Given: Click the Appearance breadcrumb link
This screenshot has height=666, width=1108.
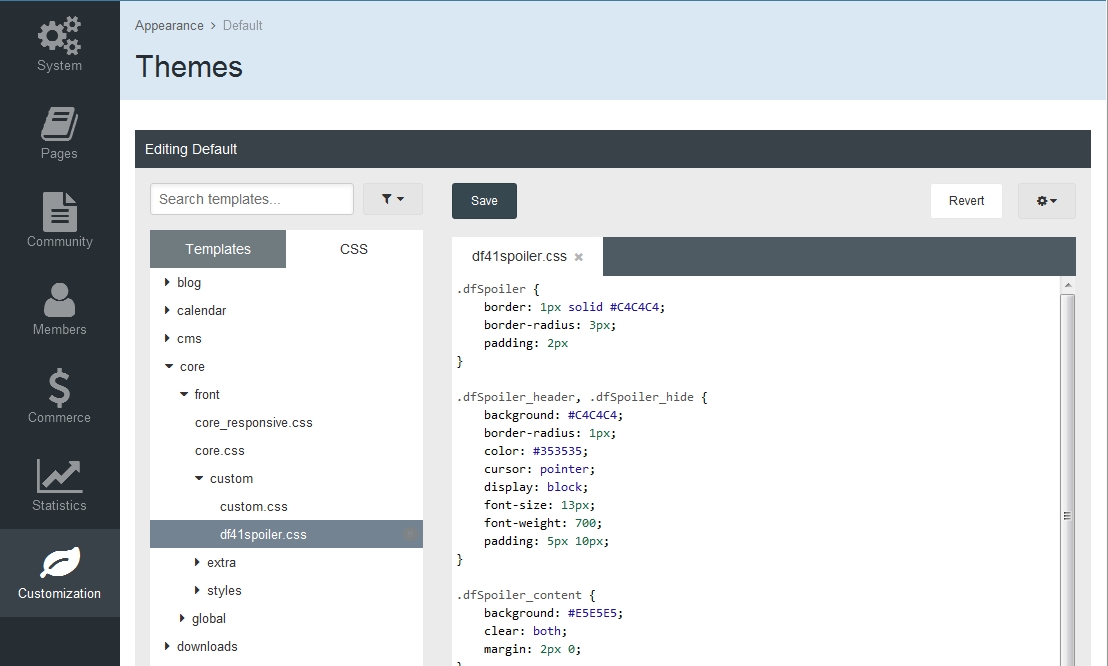Looking at the screenshot, I should pyautogui.click(x=169, y=25).
